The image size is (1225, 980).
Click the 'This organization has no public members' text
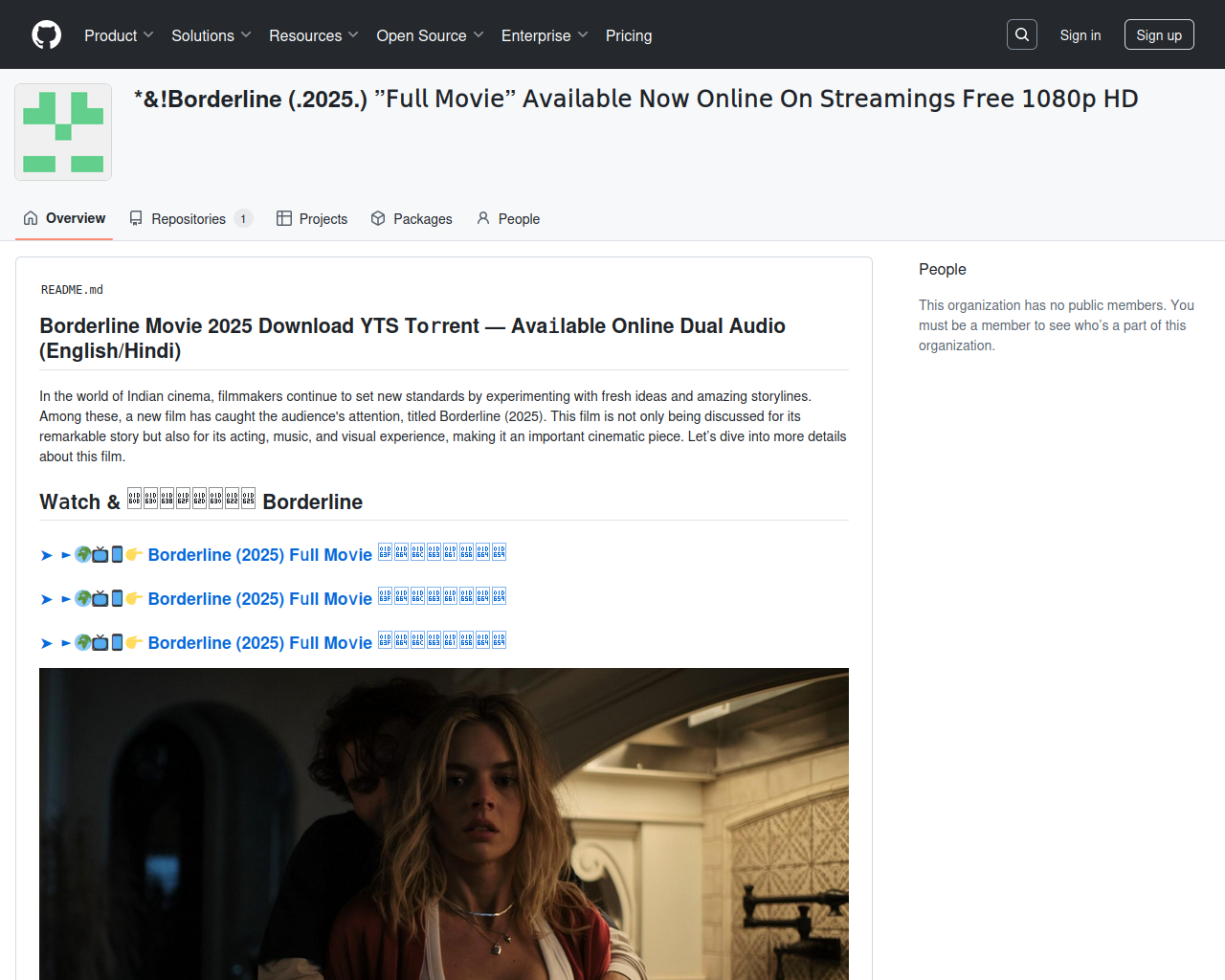click(1057, 325)
